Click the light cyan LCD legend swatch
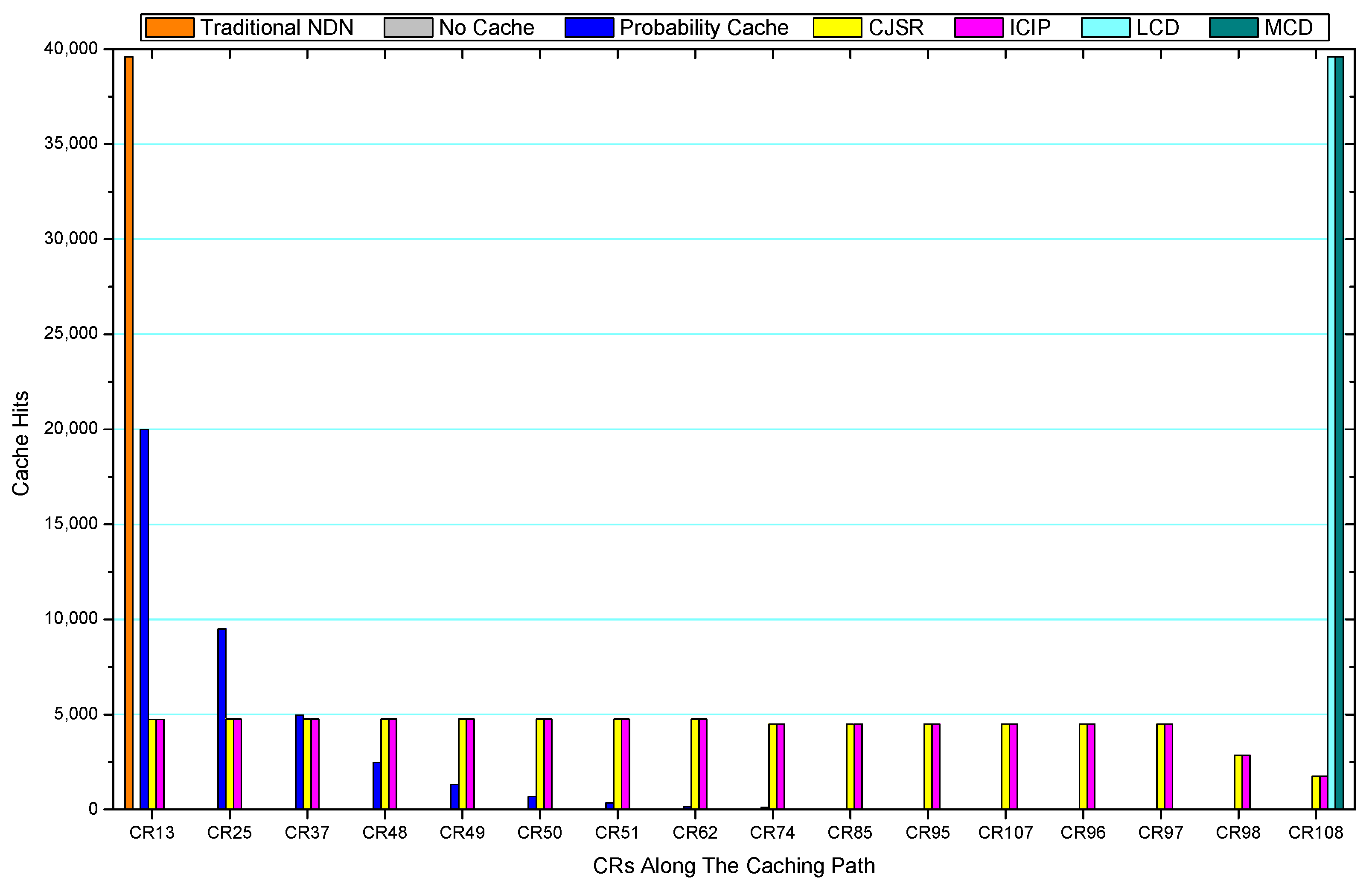The width and height of the screenshot is (1372, 889). [1105, 28]
